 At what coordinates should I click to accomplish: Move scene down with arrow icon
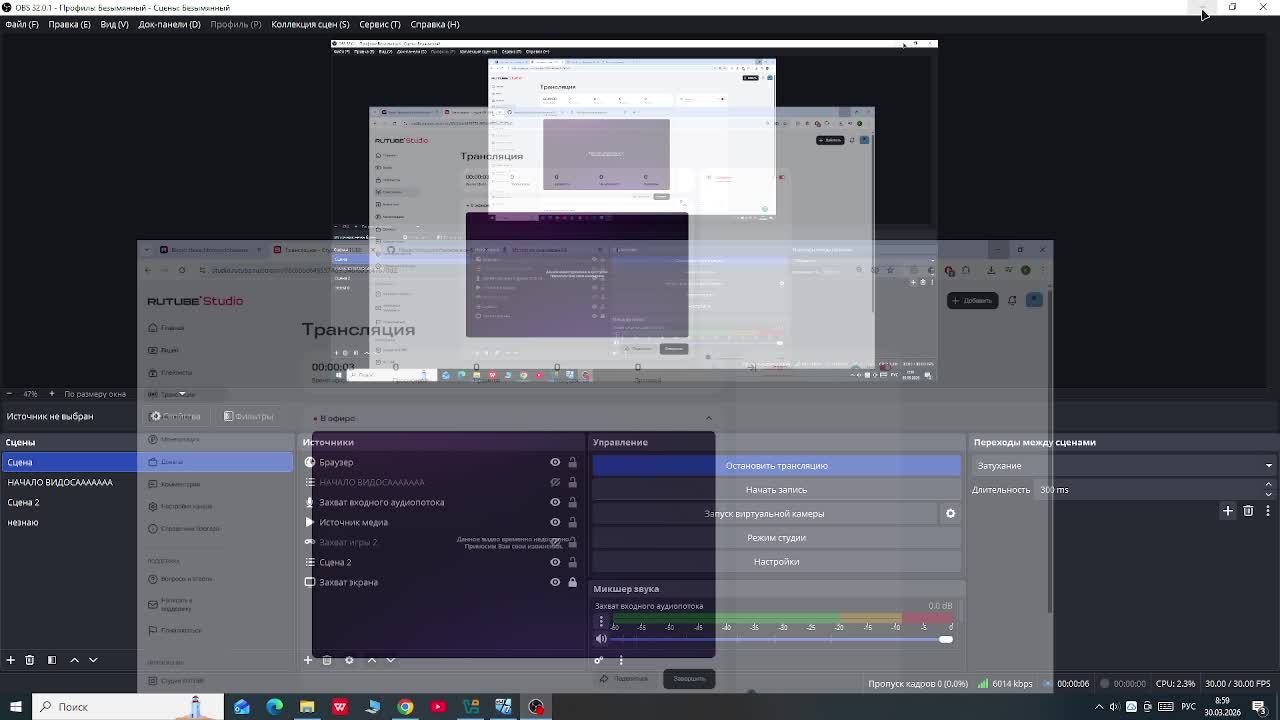(93, 660)
